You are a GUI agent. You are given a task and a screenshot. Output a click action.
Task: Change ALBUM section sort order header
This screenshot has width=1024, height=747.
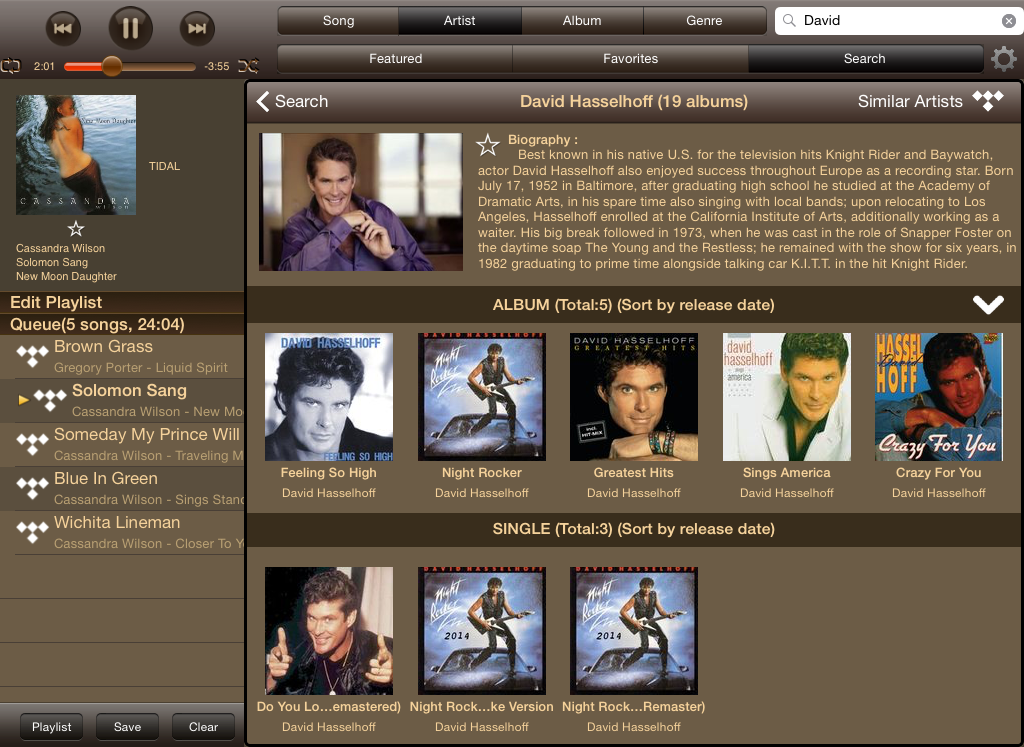coord(633,305)
